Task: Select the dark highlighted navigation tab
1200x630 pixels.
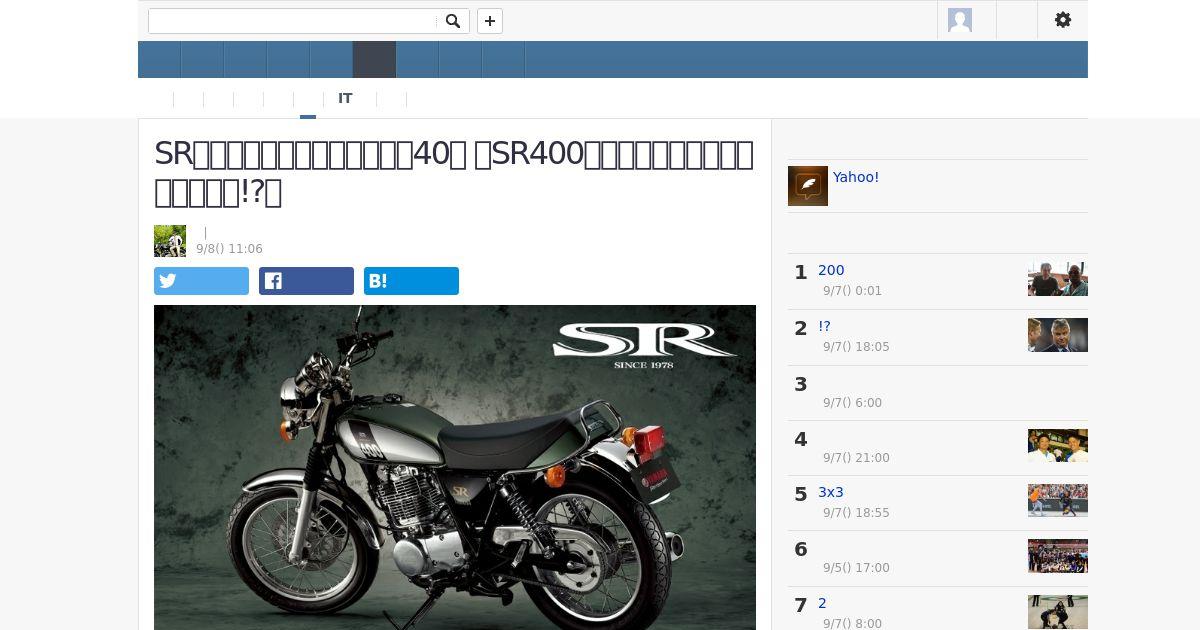Action: coord(374,59)
